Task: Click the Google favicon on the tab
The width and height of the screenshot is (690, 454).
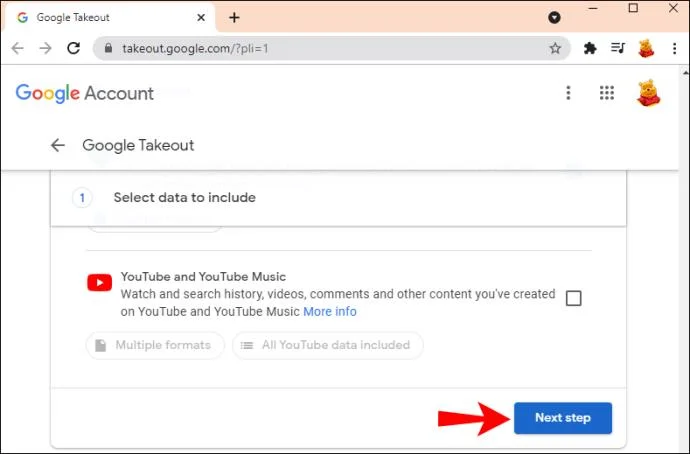Action: pos(22,18)
